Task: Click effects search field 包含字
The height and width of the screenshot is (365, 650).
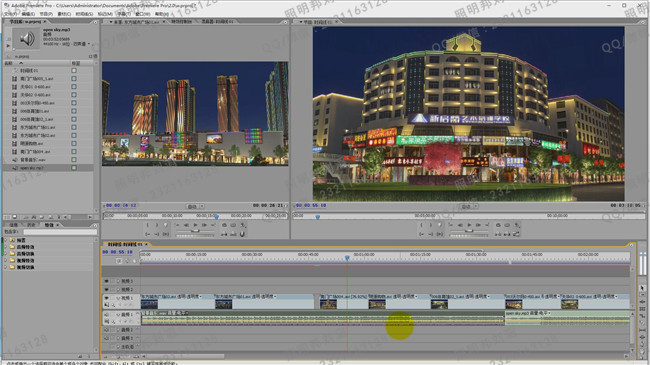Action: click(60, 232)
